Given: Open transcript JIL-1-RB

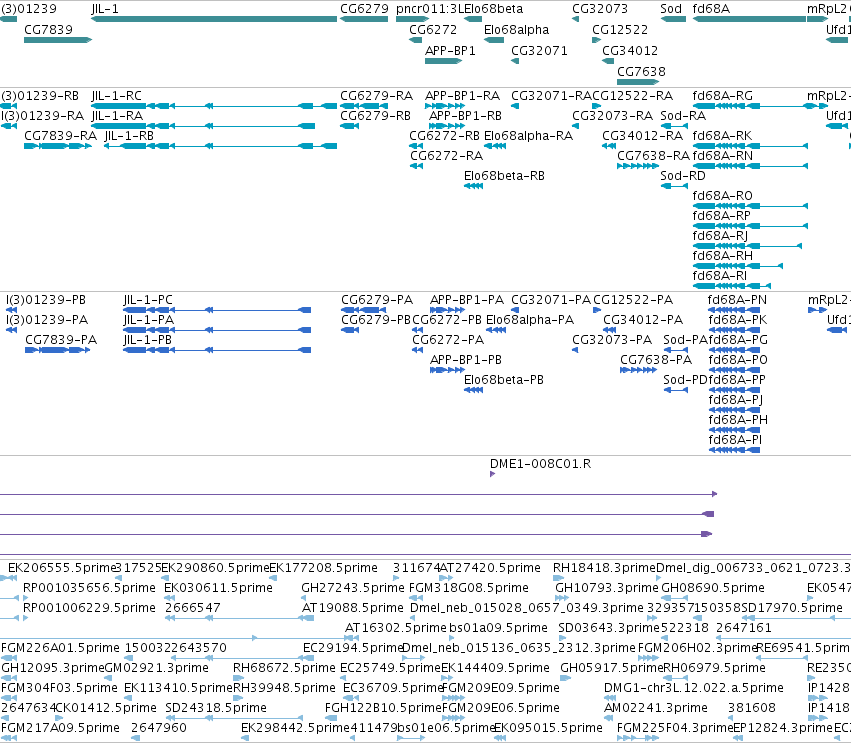Looking at the screenshot, I should pyautogui.click(x=129, y=136).
